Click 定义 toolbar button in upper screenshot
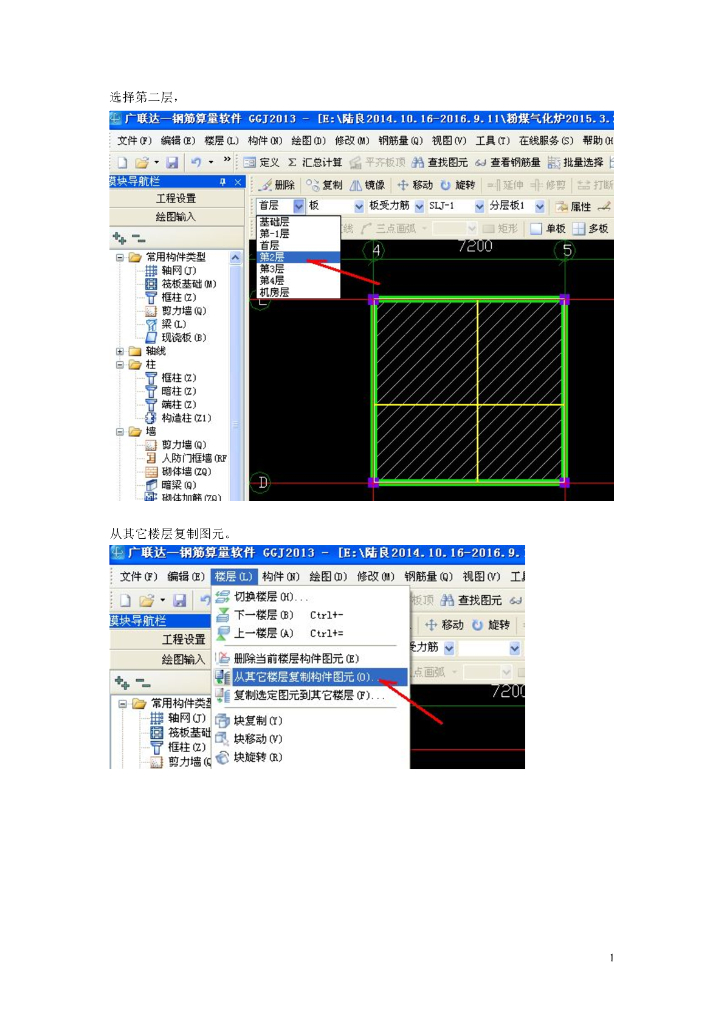Screen dimensions: 724x1024 tap(261, 162)
